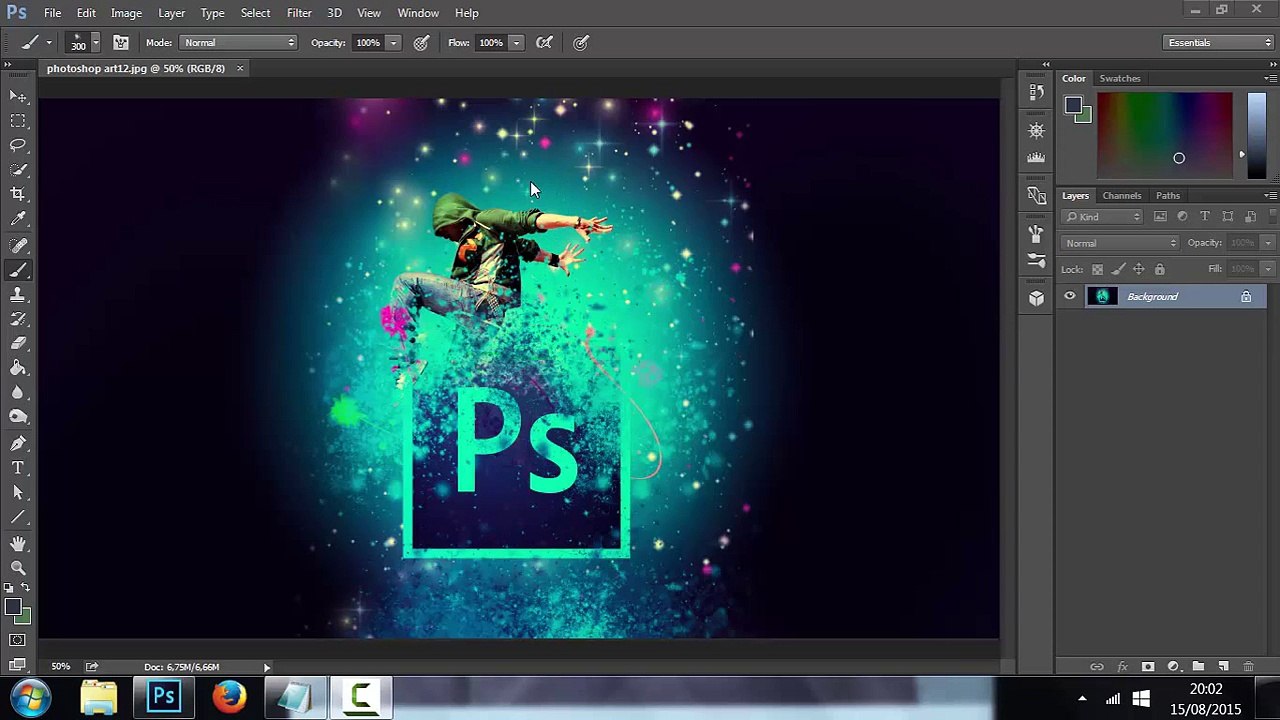Image resolution: width=1280 pixels, height=720 pixels.
Task: Add a layer mask
Action: click(1148, 667)
